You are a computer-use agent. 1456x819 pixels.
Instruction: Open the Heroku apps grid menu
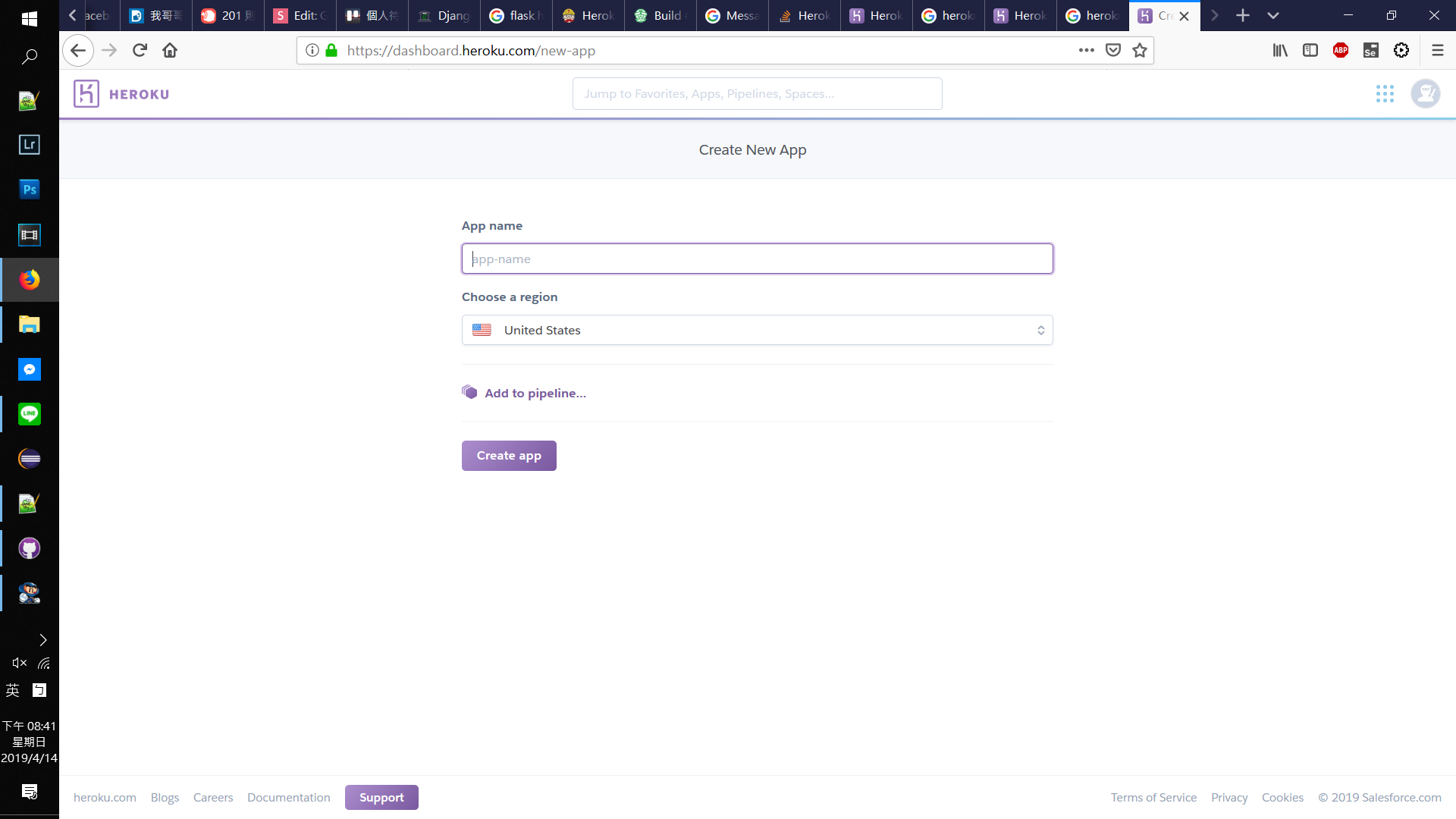[x=1385, y=94]
